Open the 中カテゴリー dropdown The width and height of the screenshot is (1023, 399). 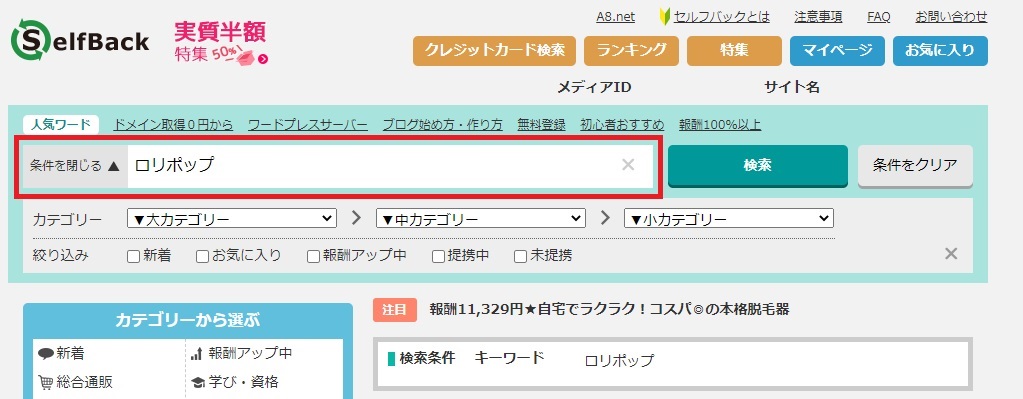point(481,218)
